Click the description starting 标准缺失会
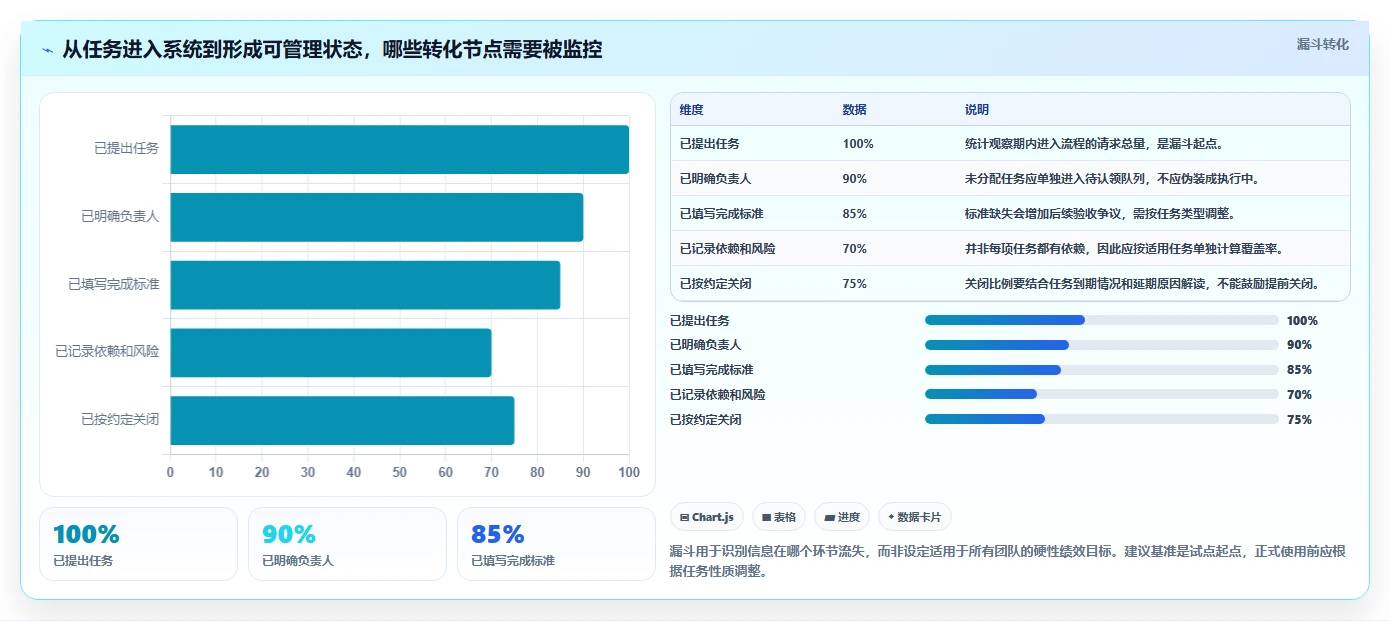The width and height of the screenshot is (1390, 621). pyautogui.click(x=1100, y=214)
